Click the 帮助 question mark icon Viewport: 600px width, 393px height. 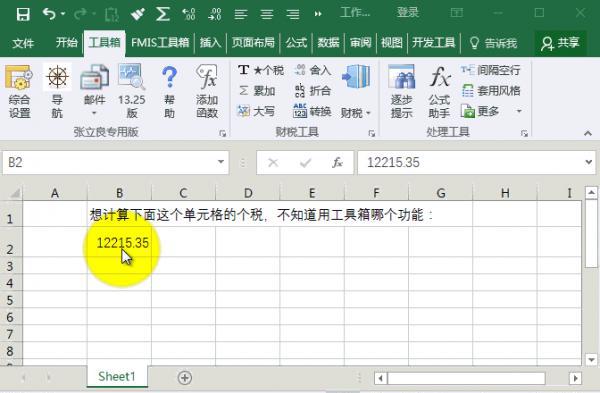[x=170, y=92]
